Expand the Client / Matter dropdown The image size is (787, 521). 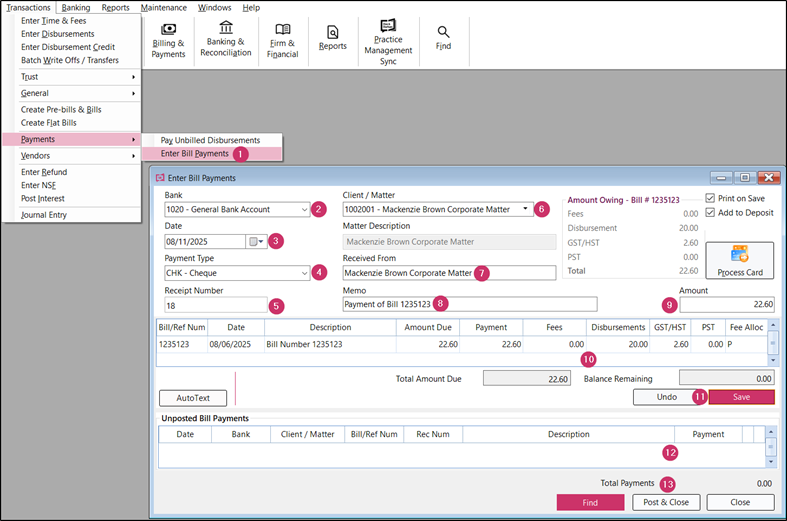coord(527,210)
